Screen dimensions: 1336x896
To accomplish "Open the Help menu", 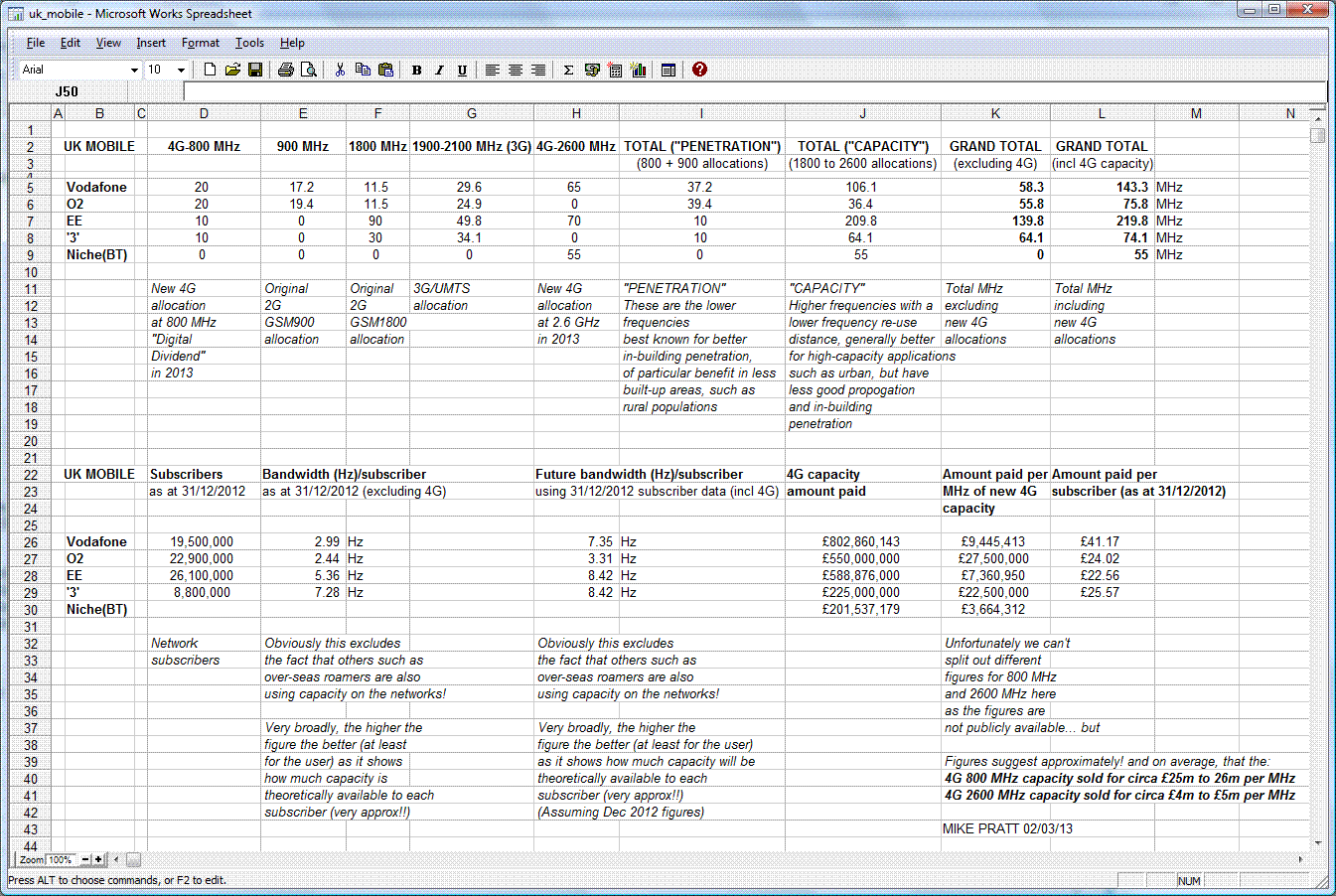I will click(x=292, y=43).
